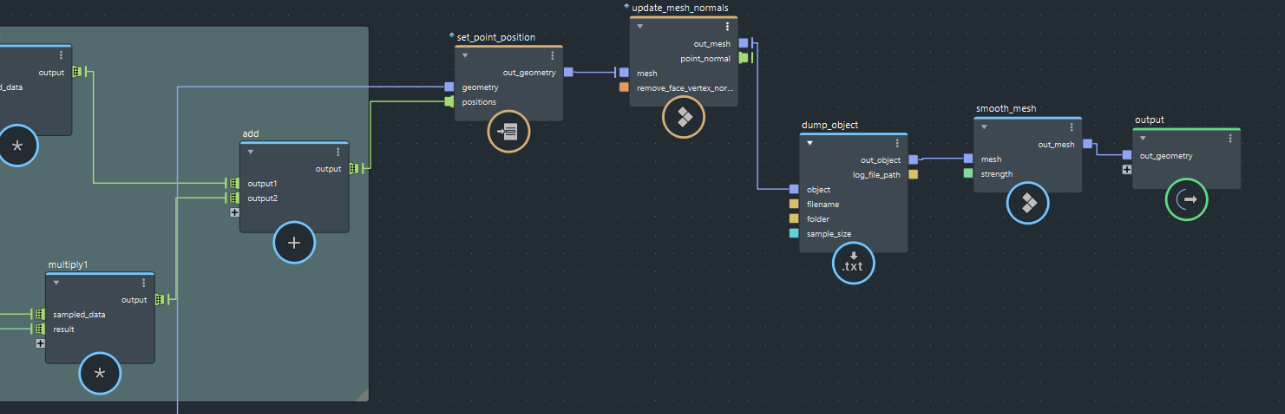The height and width of the screenshot is (414, 1285).
Task: Select the smooth_mesh node title
Action: (1005, 108)
